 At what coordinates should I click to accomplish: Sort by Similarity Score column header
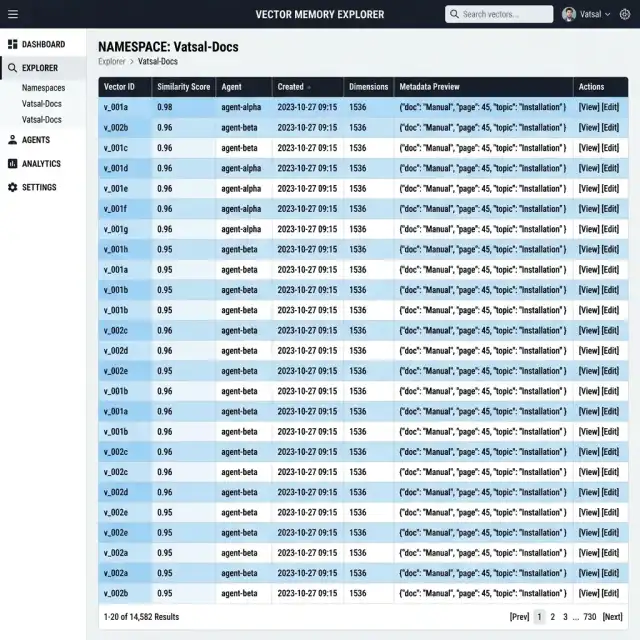pos(184,87)
